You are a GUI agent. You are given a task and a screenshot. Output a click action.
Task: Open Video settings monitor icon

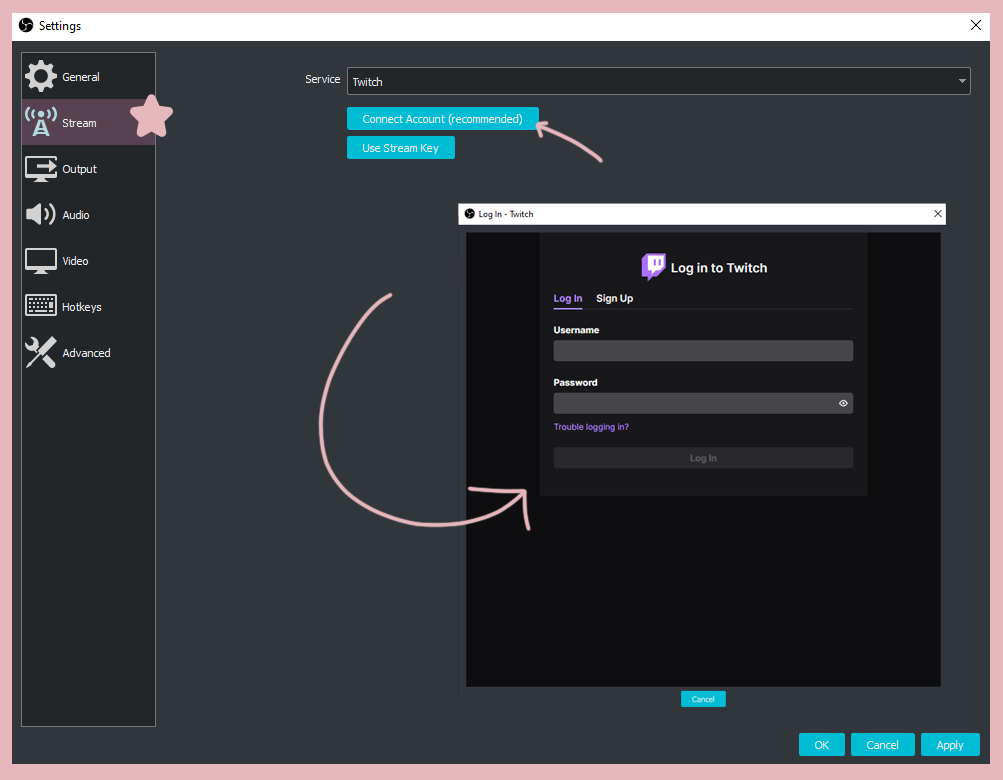click(40, 260)
